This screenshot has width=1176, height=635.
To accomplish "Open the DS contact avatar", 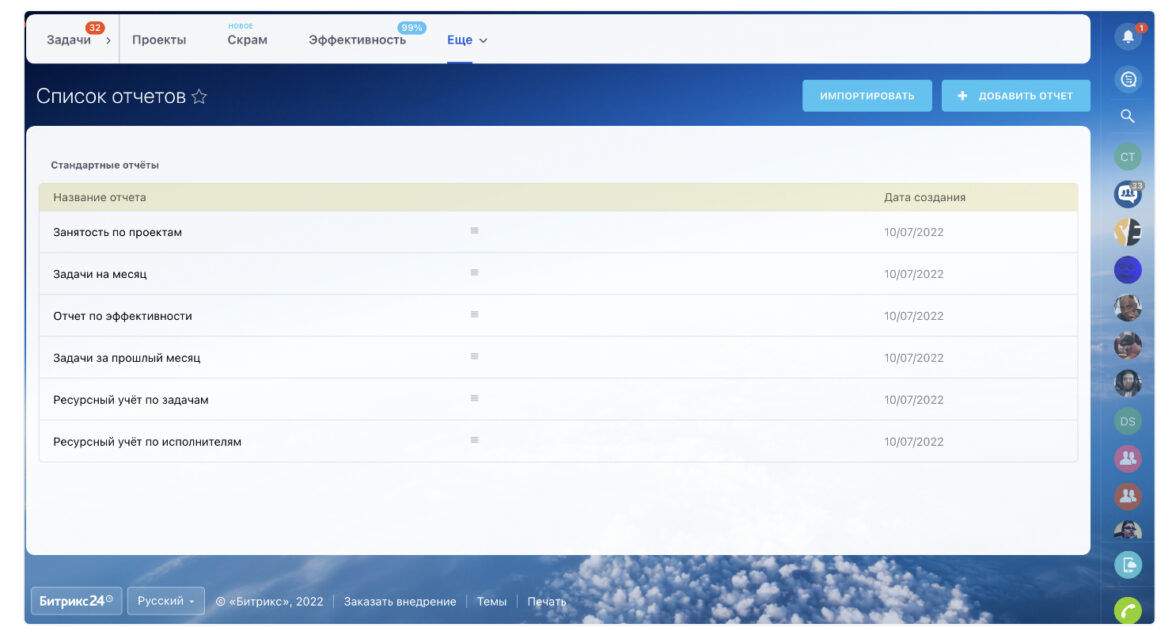I will tap(1127, 421).
